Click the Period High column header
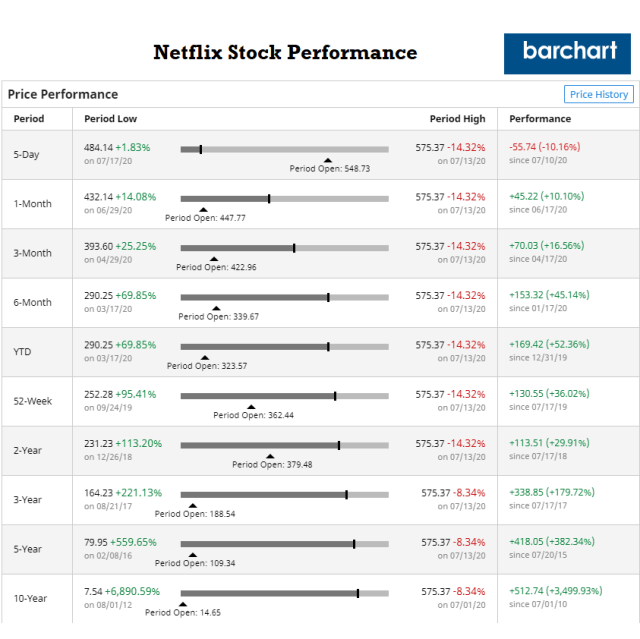640x639 pixels. pos(457,119)
